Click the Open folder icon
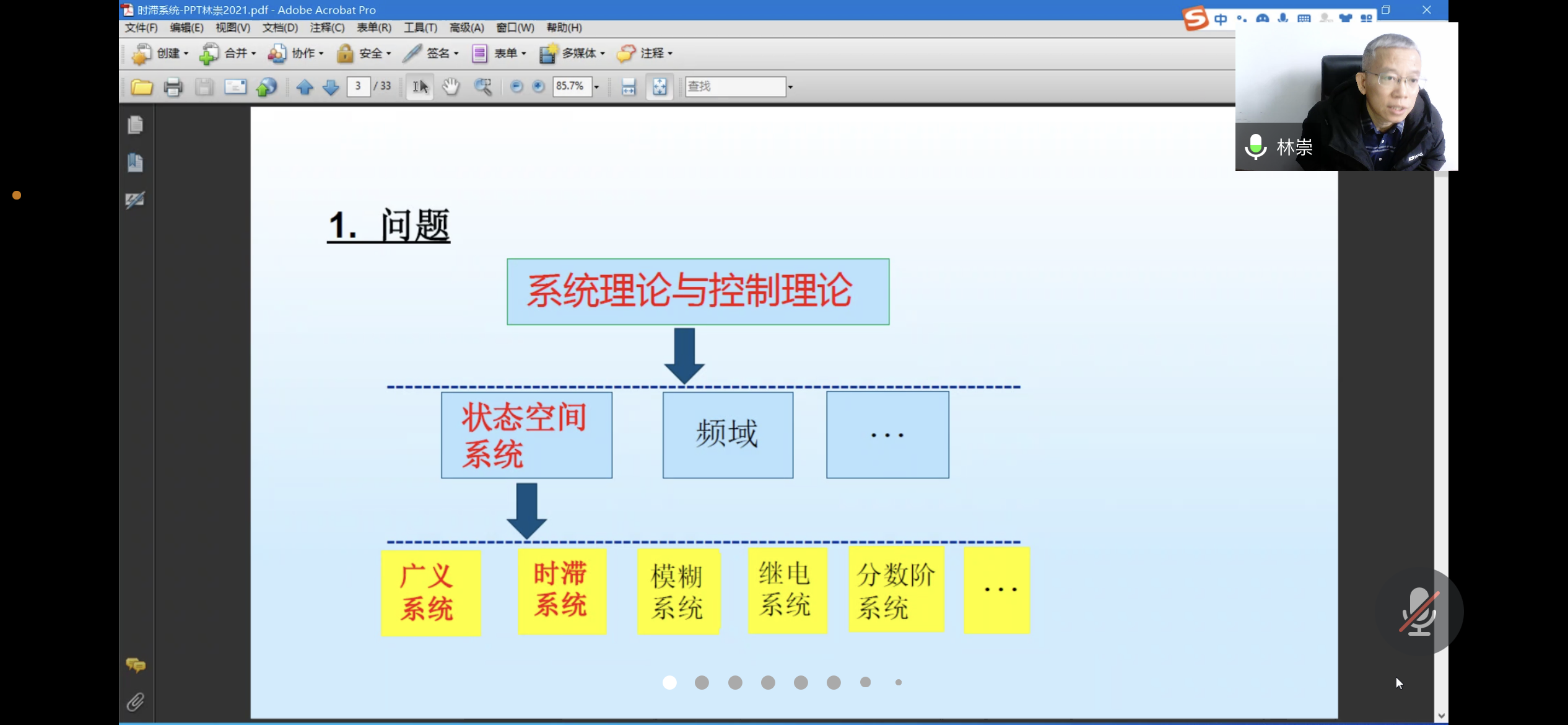 pos(142,87)
